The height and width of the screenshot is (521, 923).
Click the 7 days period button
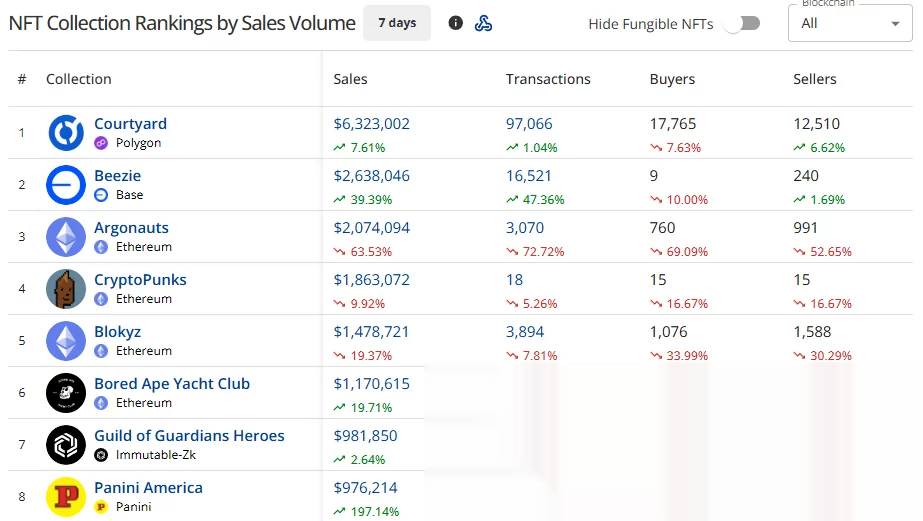397,23
